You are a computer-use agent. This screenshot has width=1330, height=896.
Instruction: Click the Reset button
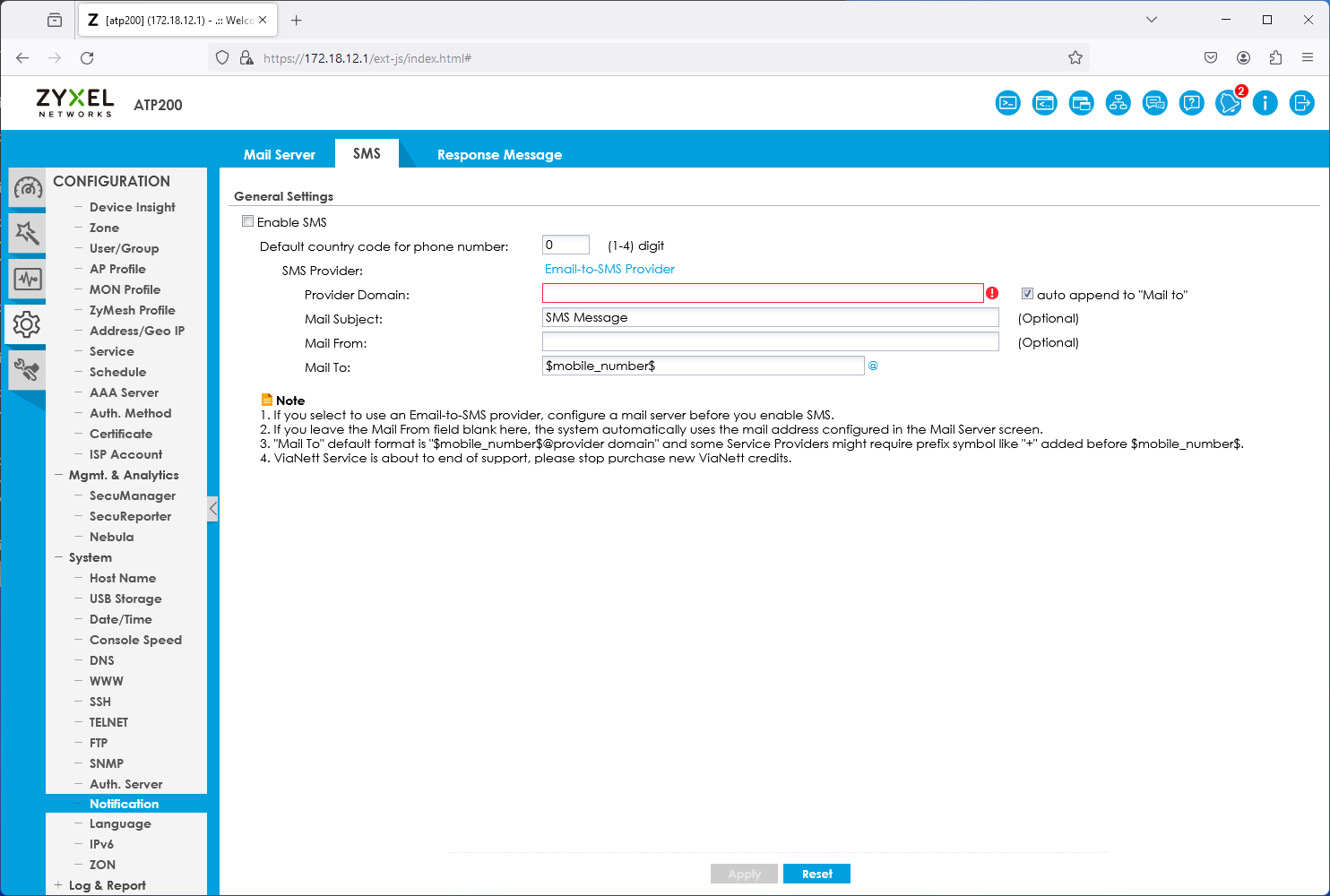pyautogui.click(x=816, y=874)
